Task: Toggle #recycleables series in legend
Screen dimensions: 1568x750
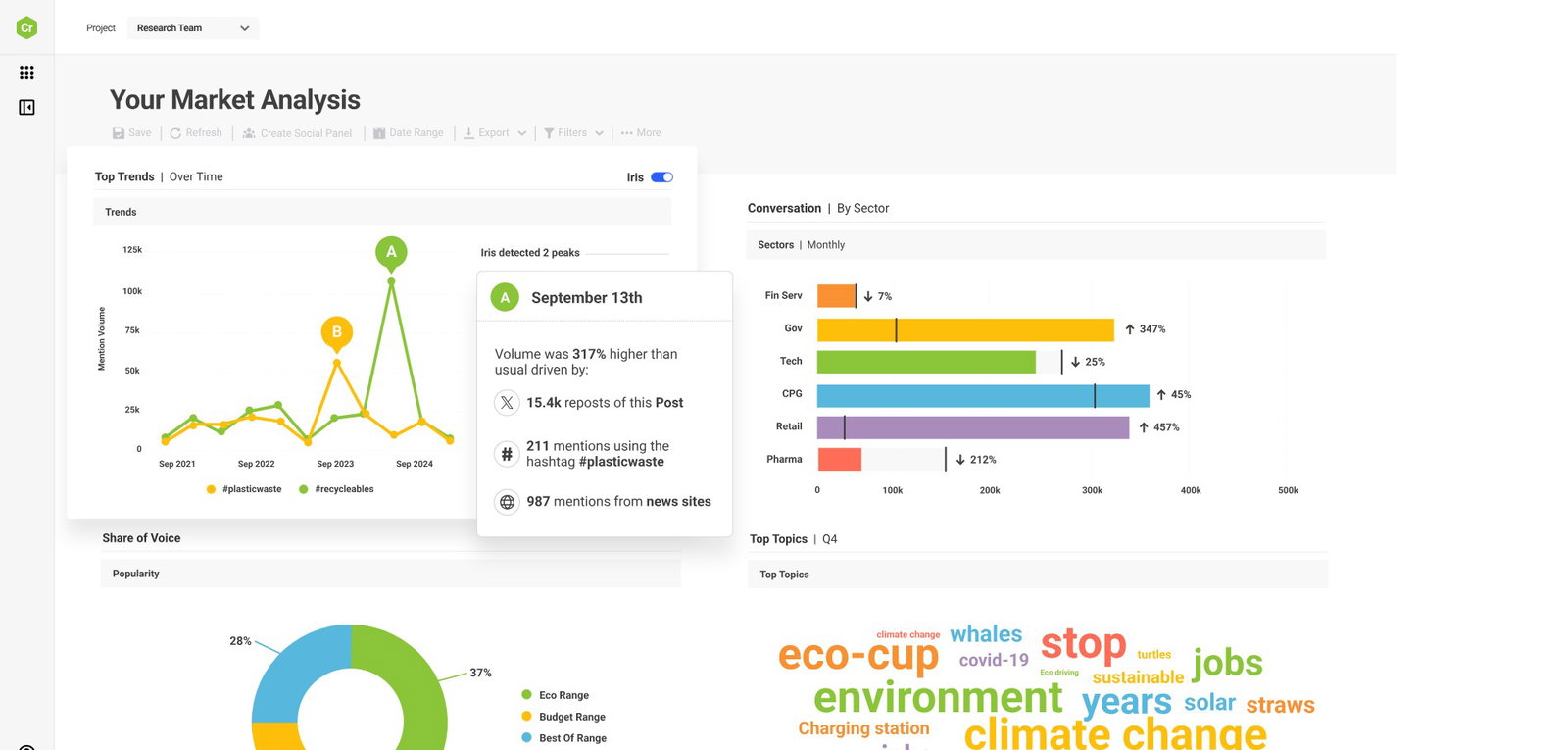Action: (x=336, y=489)
